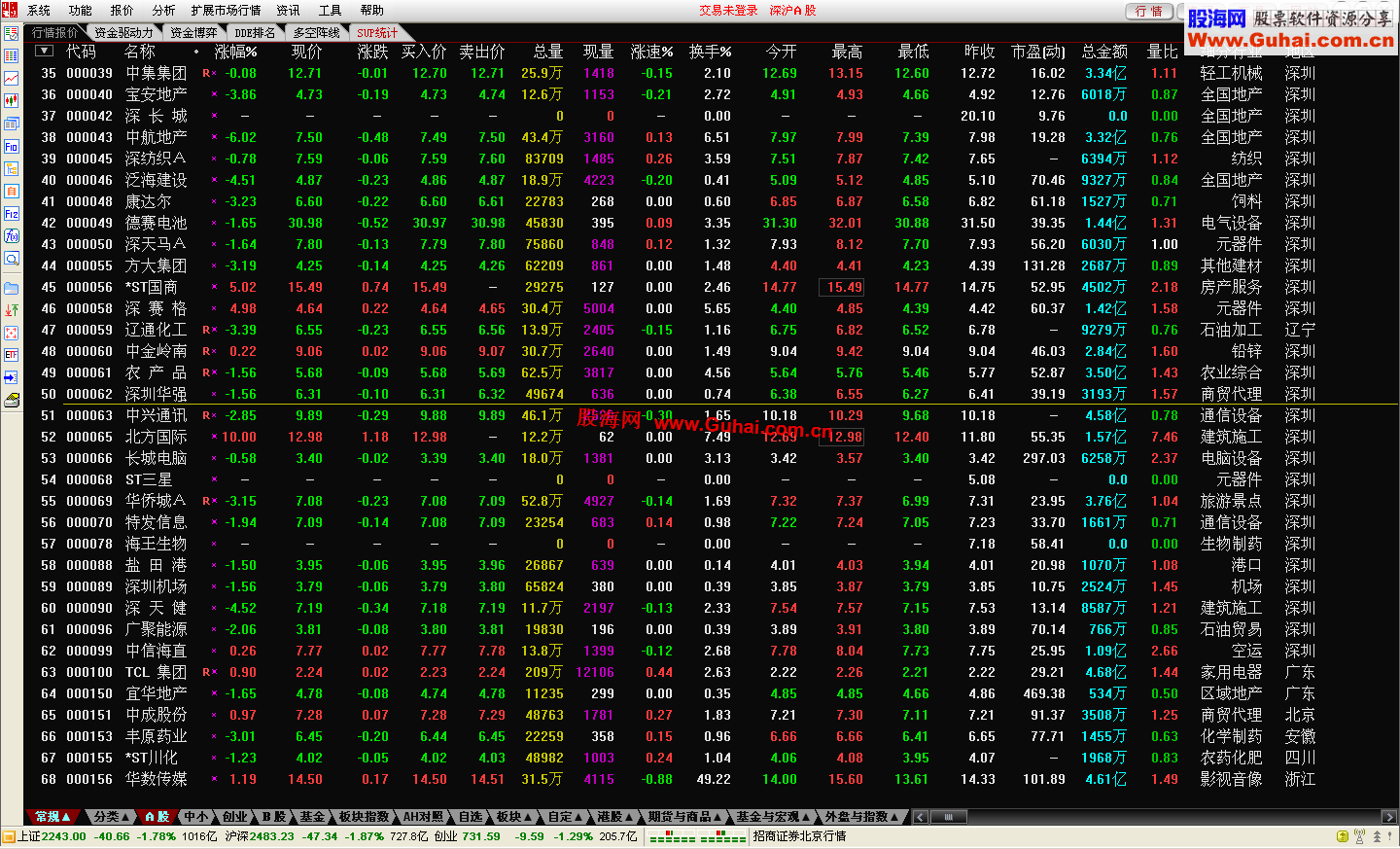Image resolution: width=1400 pixels, height=849 pixels.
Task: Sort by the 现价 column header
Action: [x=306, y=52]
